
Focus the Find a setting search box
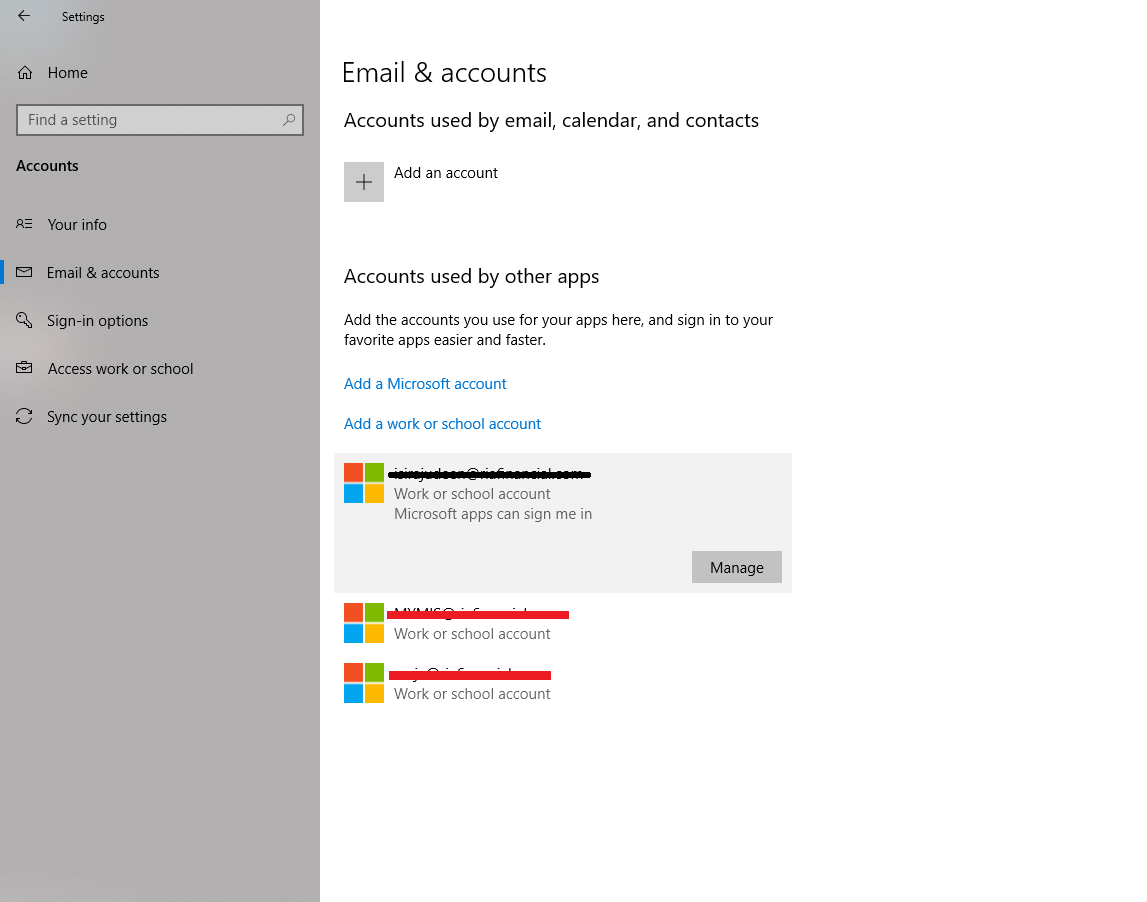tap(159, 120)
